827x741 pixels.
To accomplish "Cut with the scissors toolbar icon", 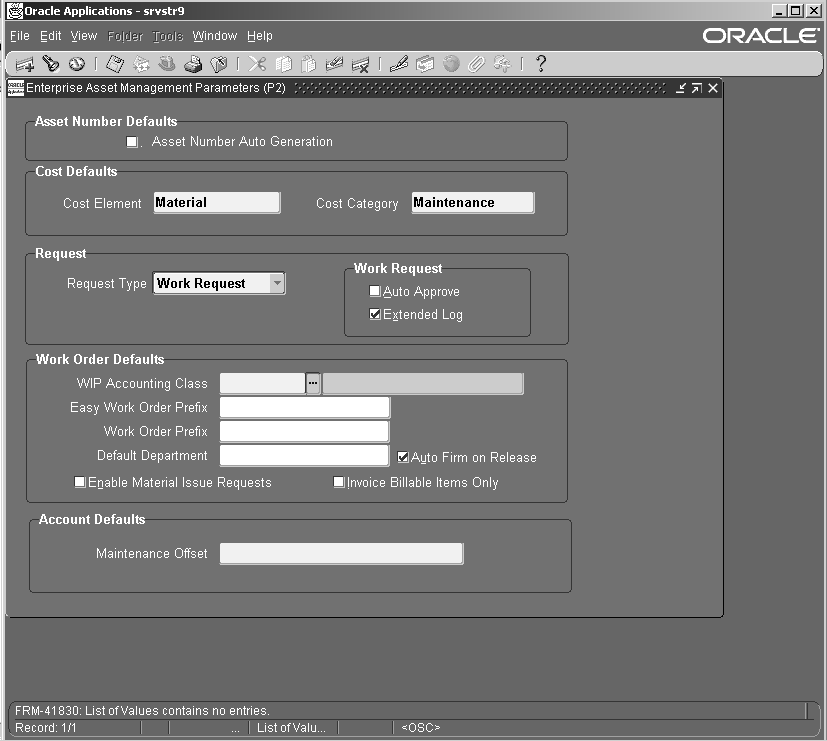I will tap(257, 64).
